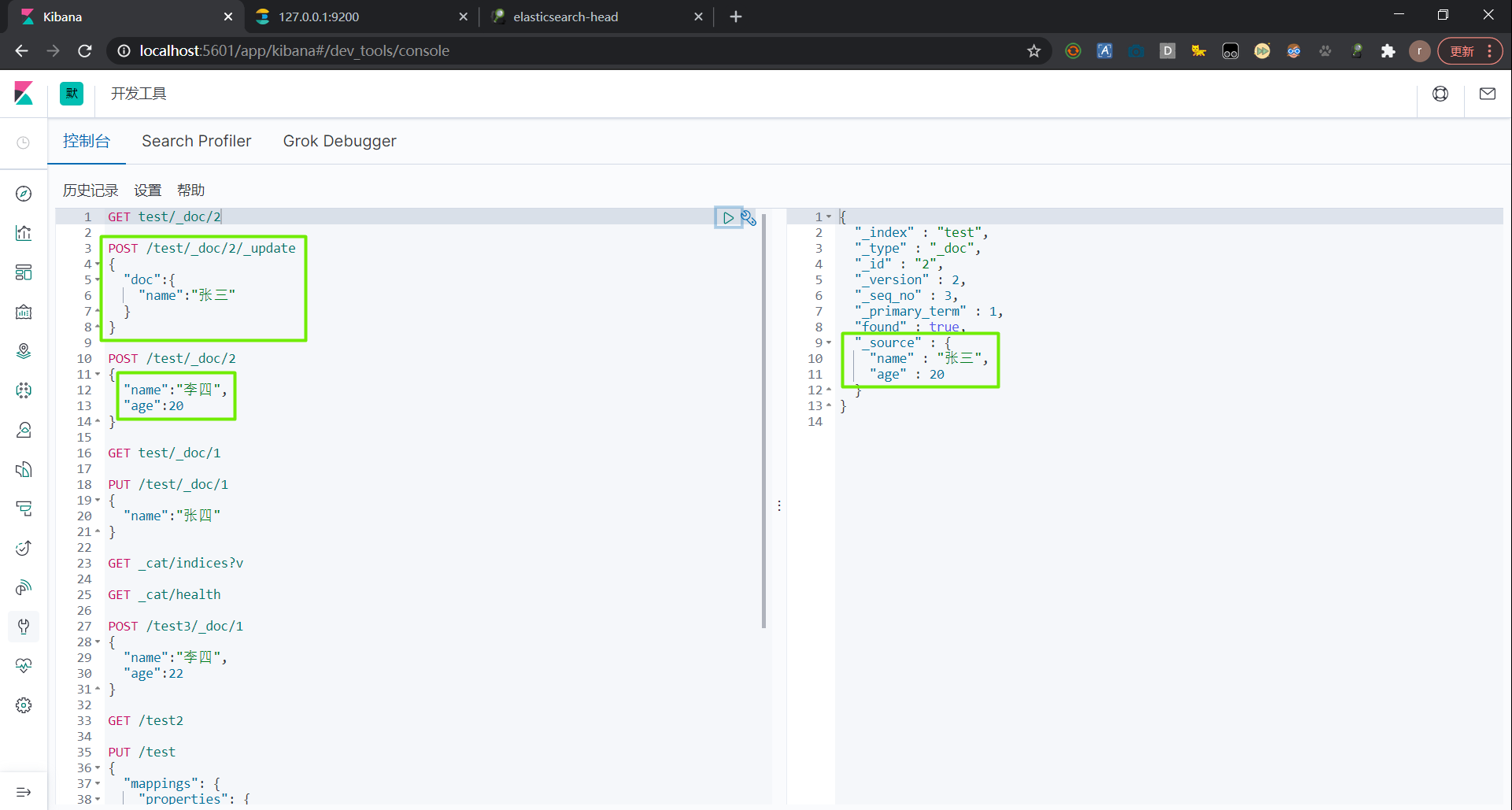This screenshot has height=810, width=1512.
Task: Open the 帮助 help panel
Action: click(190, 190)
